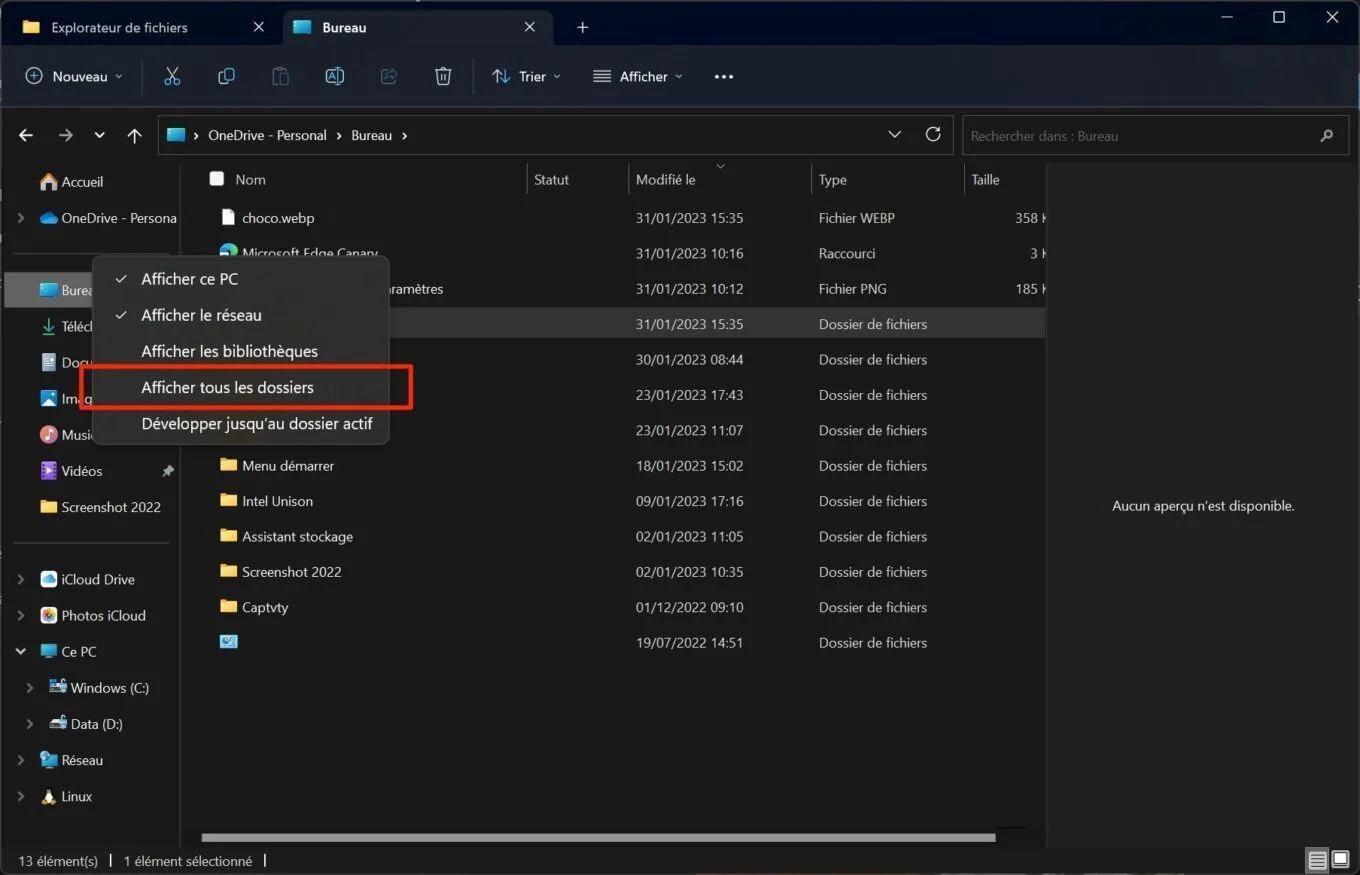Click the Rename icon in toolbar
The height and width of the screenshot is (875, 1360).
tap(335, 76)
